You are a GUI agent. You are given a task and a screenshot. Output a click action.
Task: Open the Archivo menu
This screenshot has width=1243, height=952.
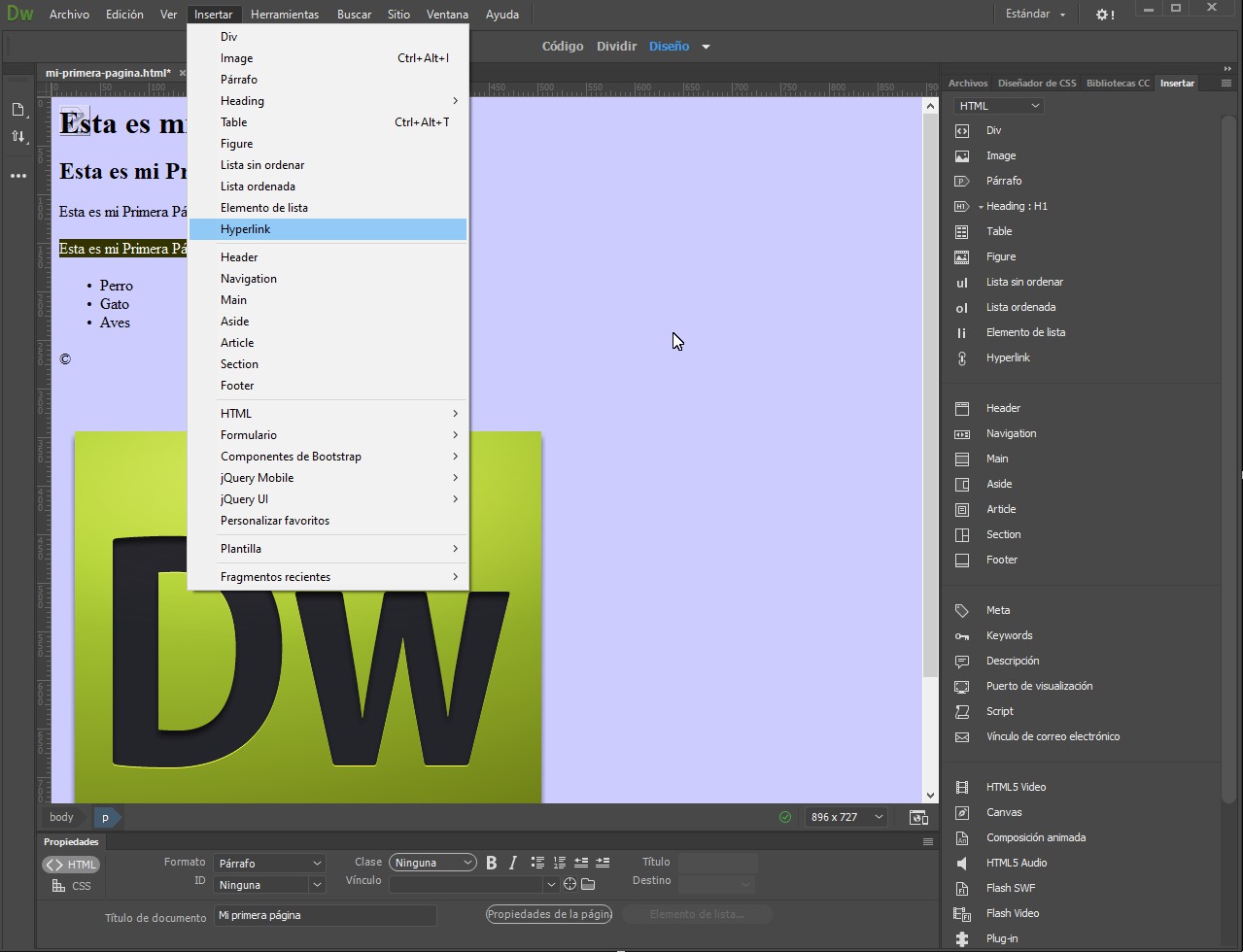(69, 15)
